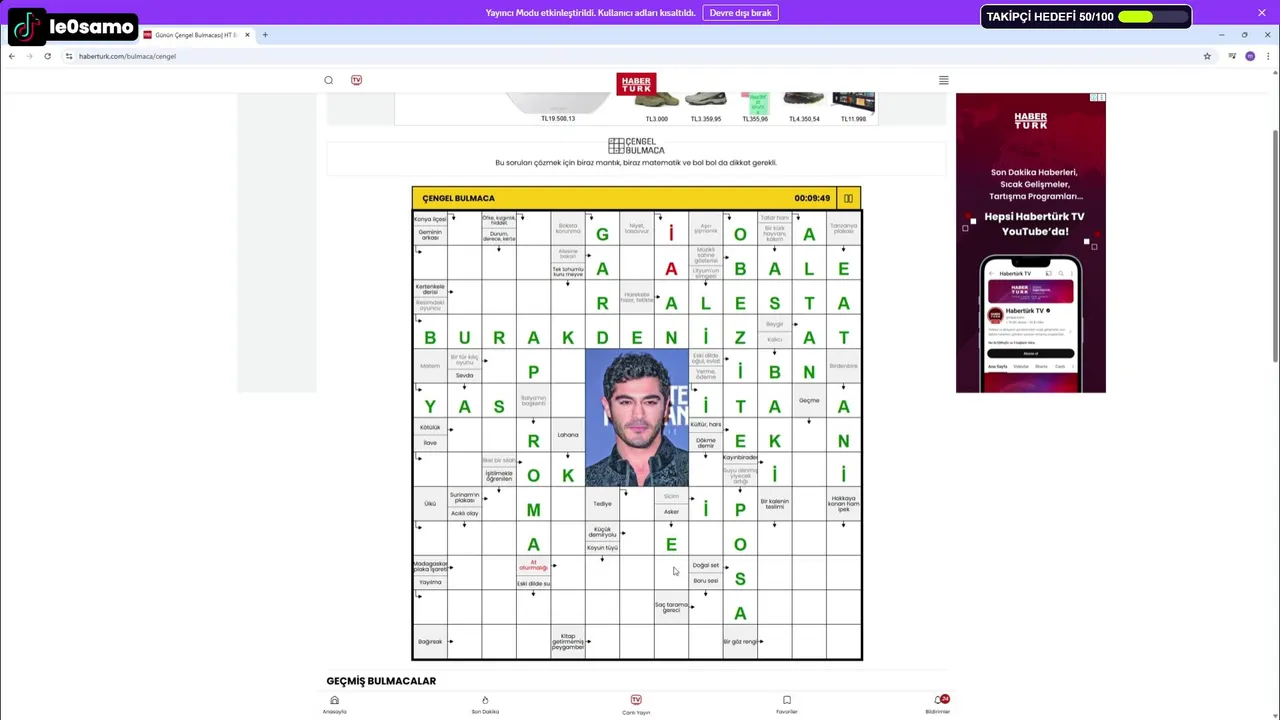
Task: Open the media control icon in browser toolbar
Action: [x=1232, y=56]
